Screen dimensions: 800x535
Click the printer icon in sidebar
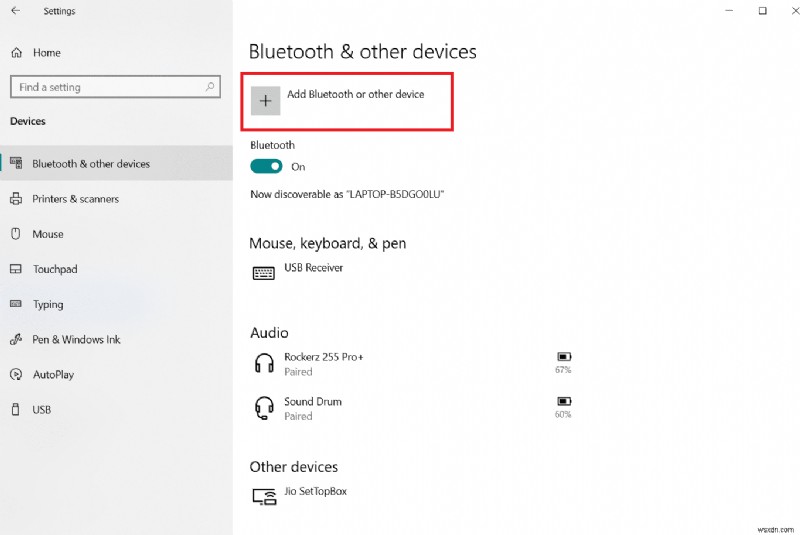(x=16, y=198)
